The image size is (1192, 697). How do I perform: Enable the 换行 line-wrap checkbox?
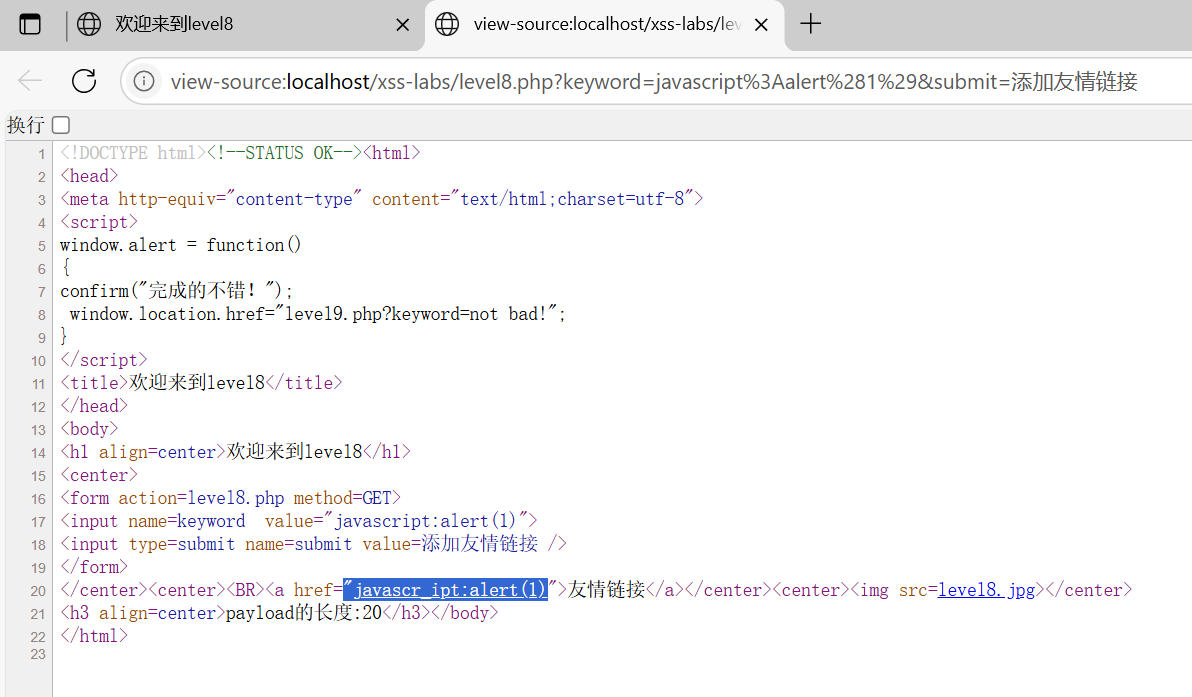(62, 125)
